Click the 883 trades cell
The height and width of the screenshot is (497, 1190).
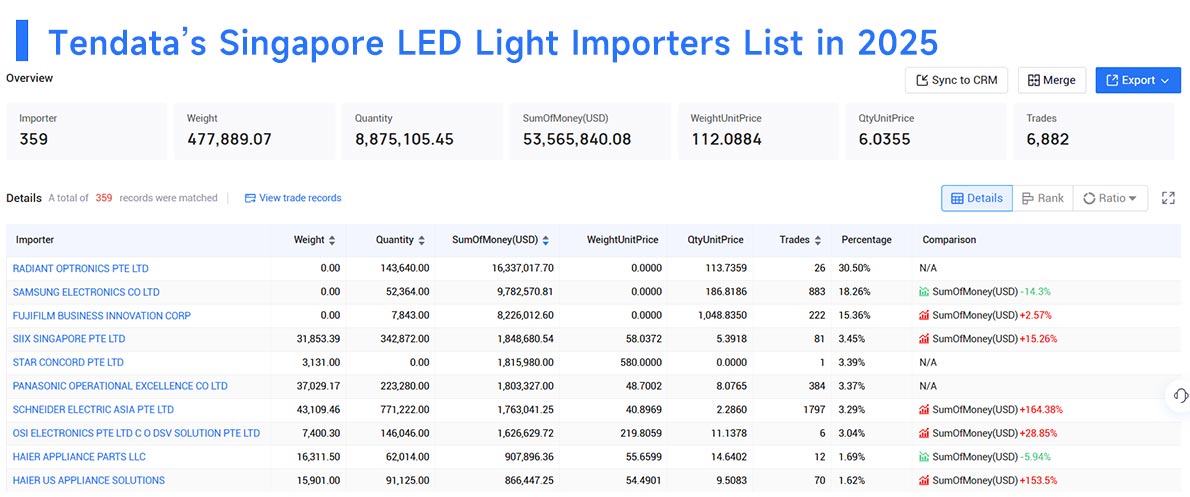[x=817, y=292]
